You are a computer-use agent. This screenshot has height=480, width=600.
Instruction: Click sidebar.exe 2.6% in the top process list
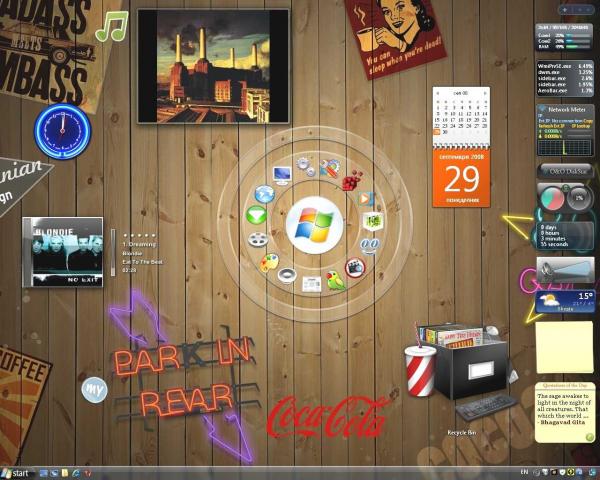[x=565, y=78]
